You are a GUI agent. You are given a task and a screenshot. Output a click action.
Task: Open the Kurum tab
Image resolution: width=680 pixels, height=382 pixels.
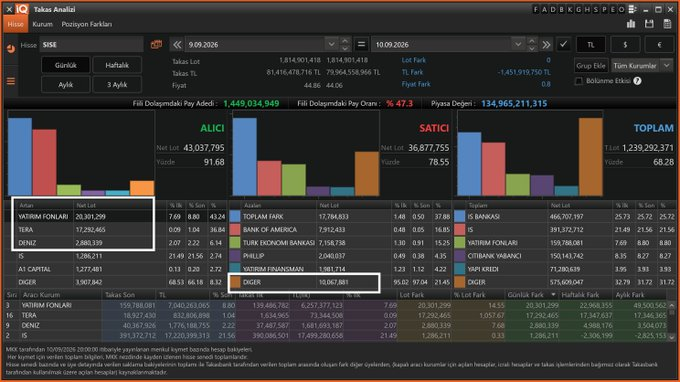42,24
